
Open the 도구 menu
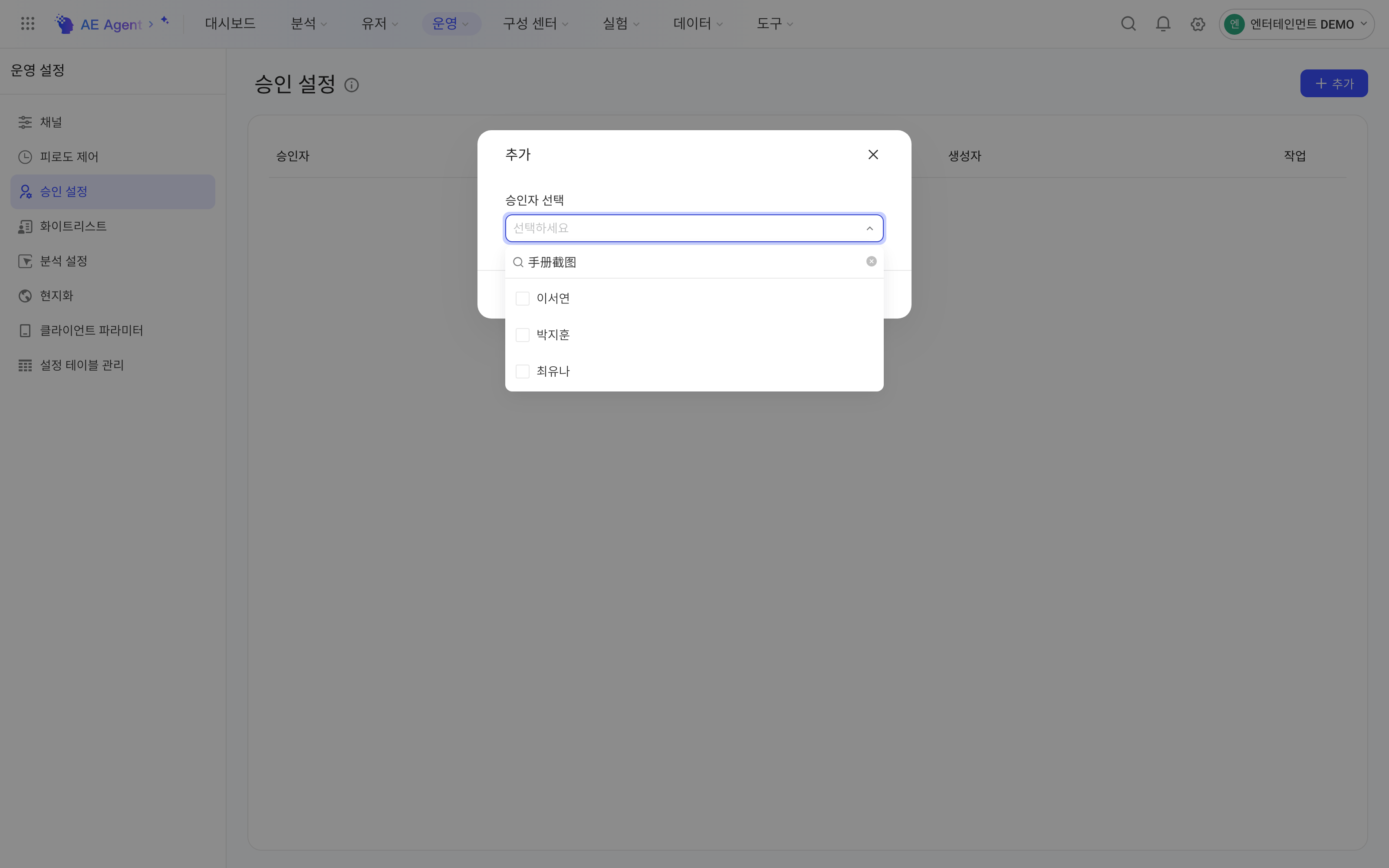point(775,23)
